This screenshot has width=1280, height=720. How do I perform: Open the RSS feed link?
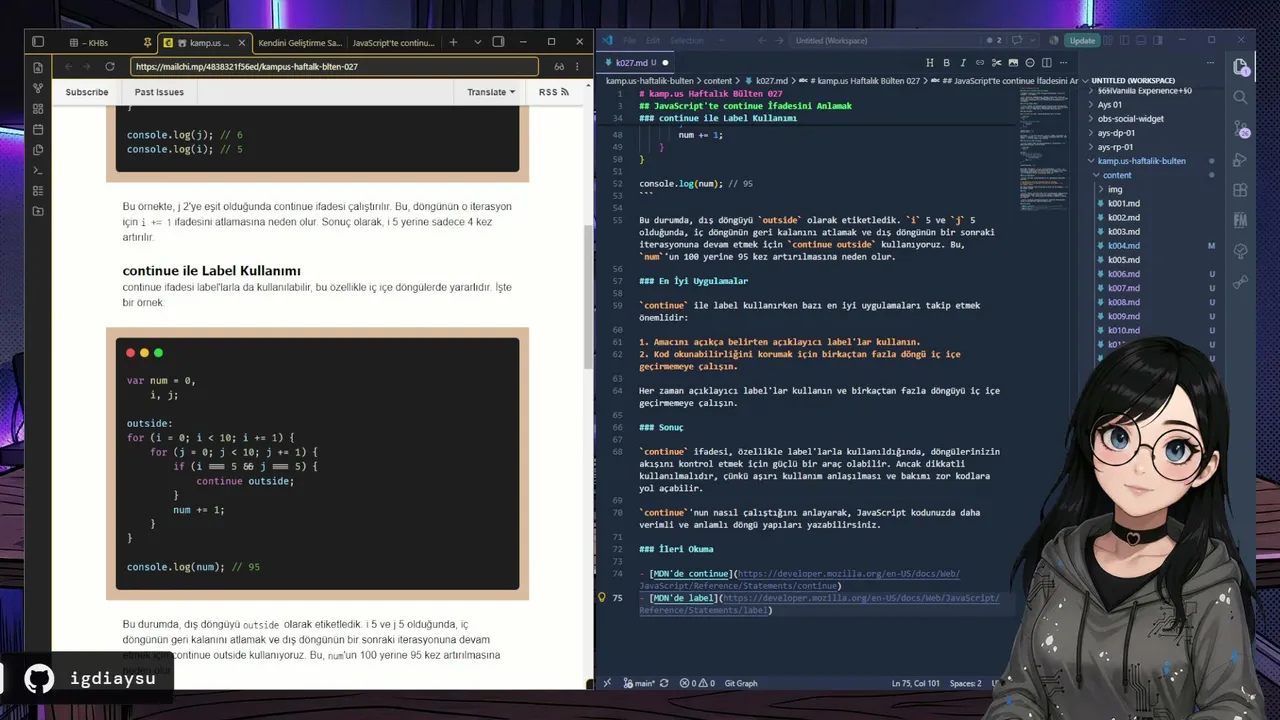pos(554,92)
